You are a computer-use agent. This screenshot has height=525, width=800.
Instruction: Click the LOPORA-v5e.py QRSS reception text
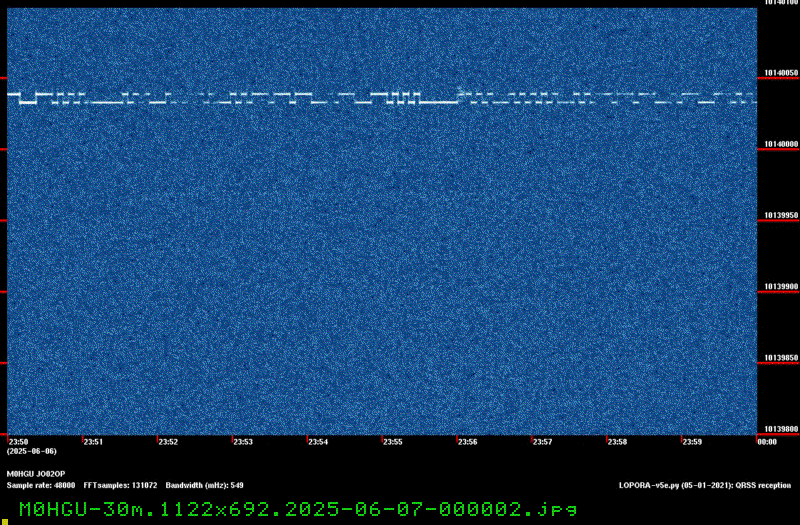click(705, 485)
